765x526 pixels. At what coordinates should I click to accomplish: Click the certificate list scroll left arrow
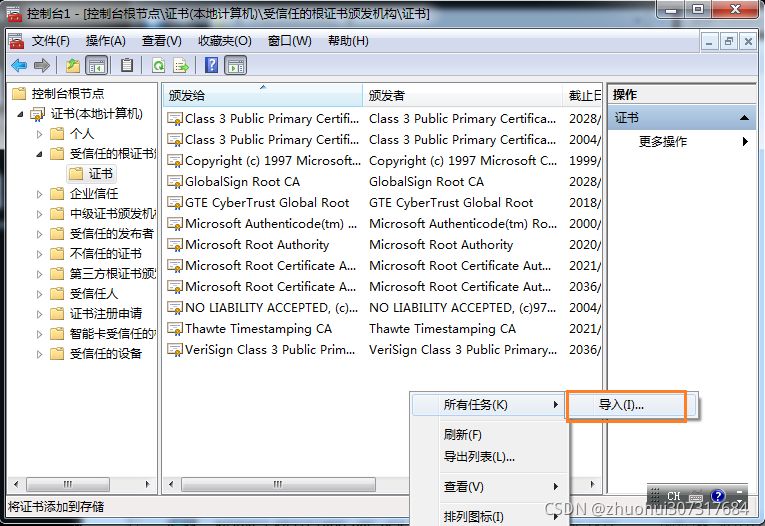(x=171, y=485)
